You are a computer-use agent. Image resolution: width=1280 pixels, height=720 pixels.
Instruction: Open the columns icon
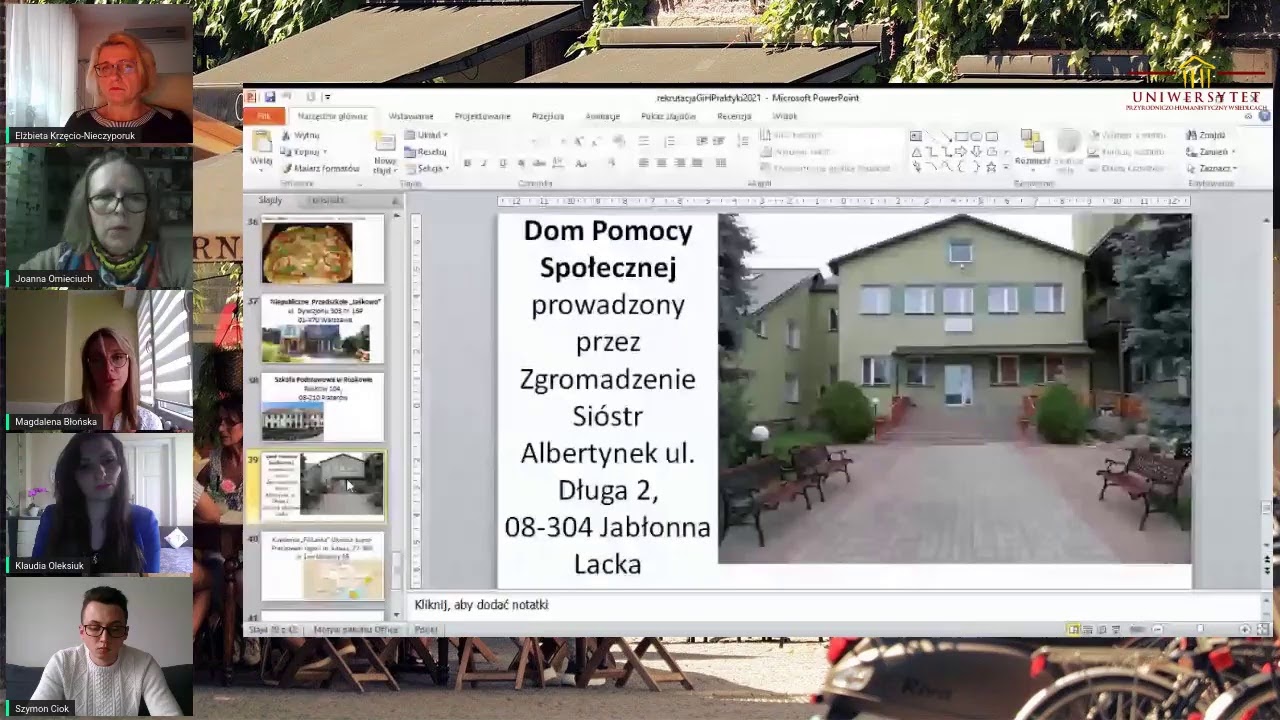click(x=720, y=163)
